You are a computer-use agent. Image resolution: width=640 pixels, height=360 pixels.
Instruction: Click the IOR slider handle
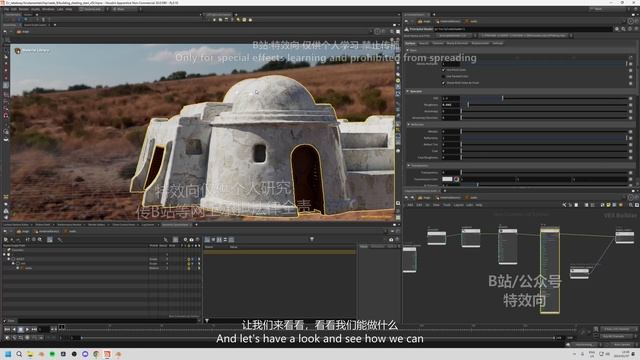(x=502, y=98)
